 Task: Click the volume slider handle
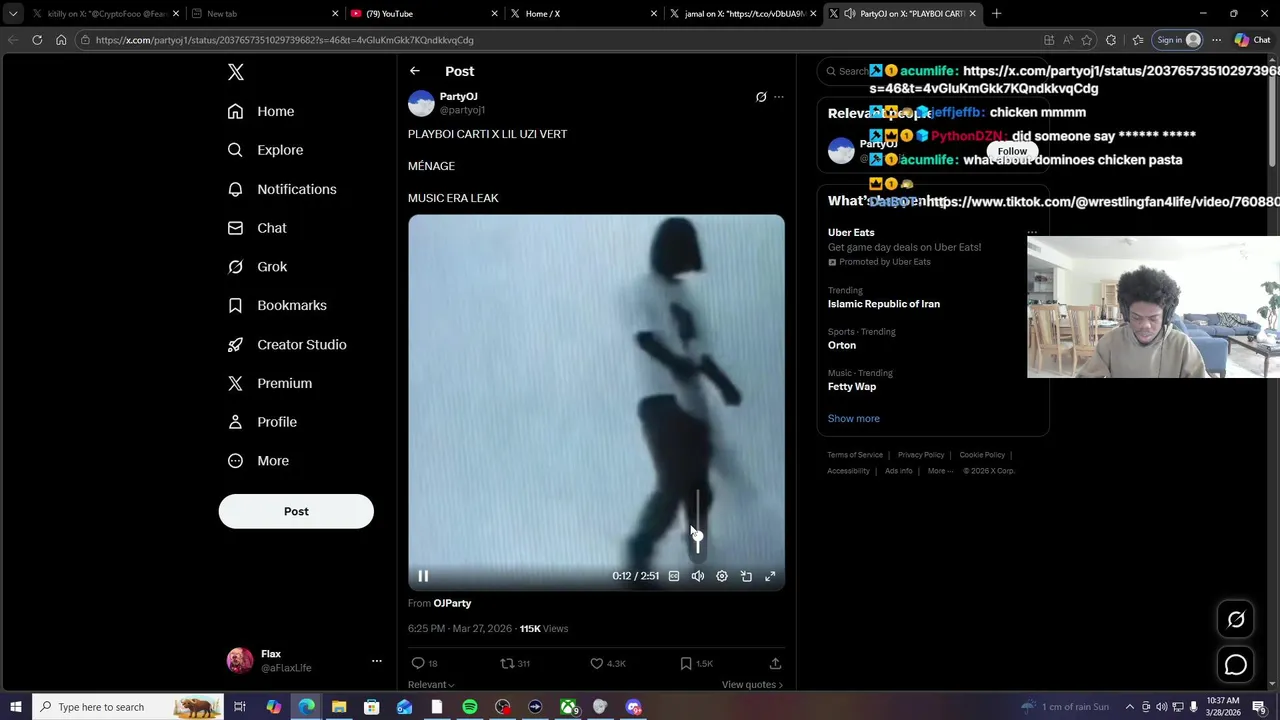[x=698, y=536]
